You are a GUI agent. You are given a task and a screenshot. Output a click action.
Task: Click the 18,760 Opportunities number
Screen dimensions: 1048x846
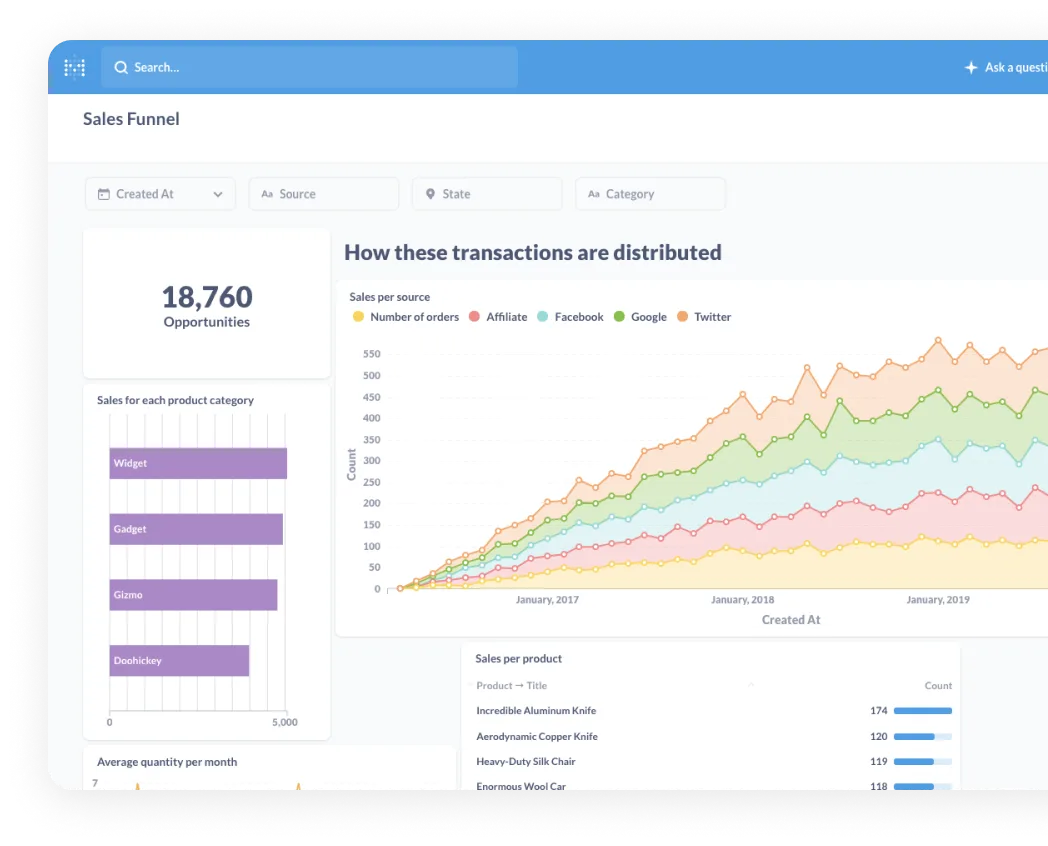tap(207, 297)
